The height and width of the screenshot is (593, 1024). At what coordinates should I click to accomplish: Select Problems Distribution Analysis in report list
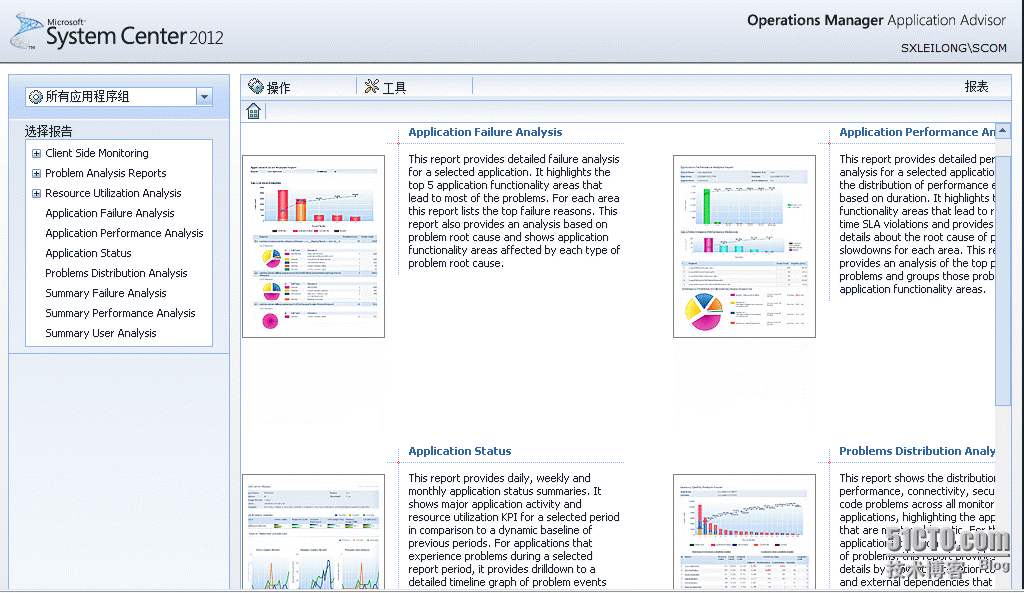pos(116,273)
